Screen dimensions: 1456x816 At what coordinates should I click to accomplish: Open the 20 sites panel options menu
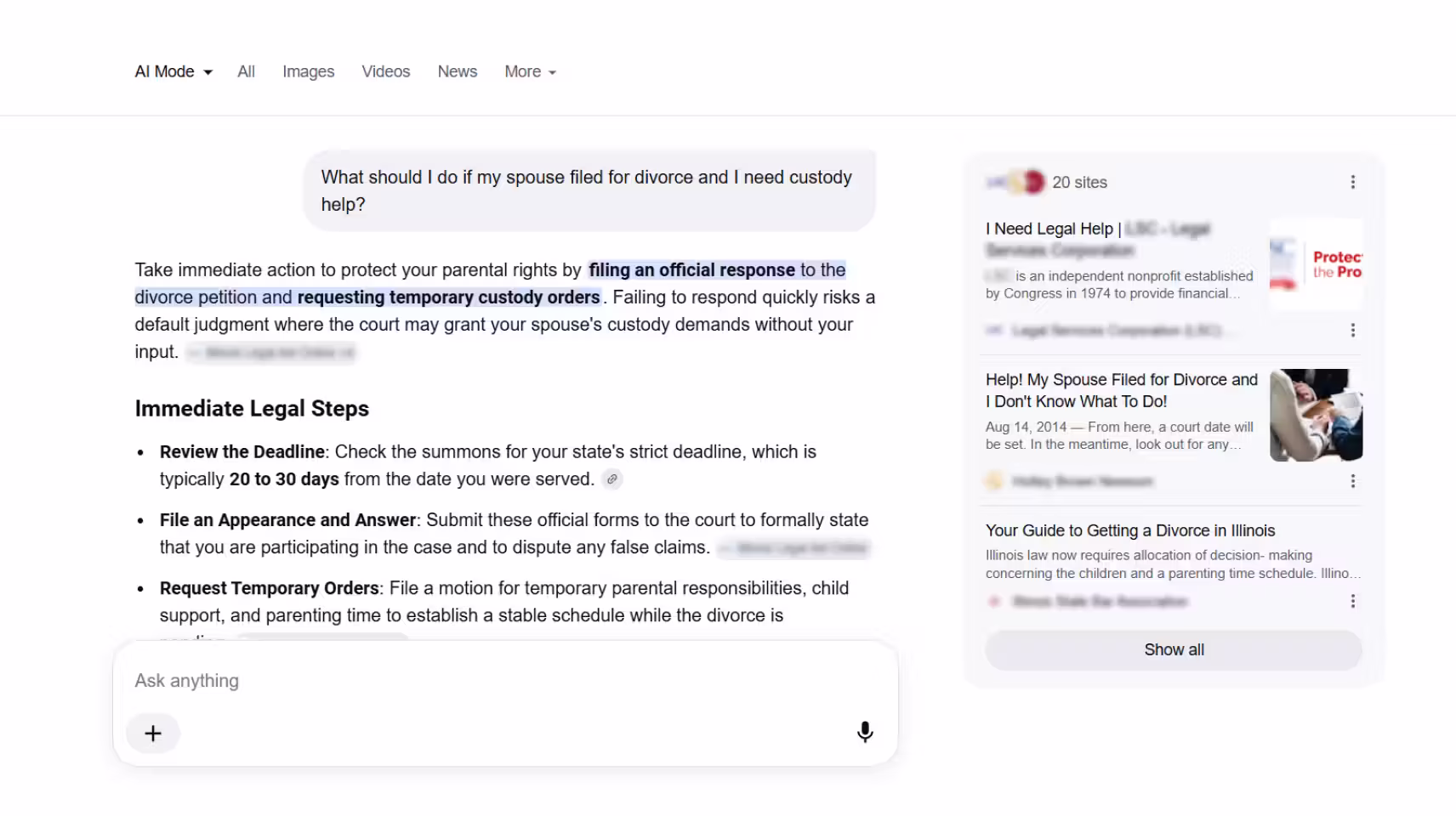1353,182
